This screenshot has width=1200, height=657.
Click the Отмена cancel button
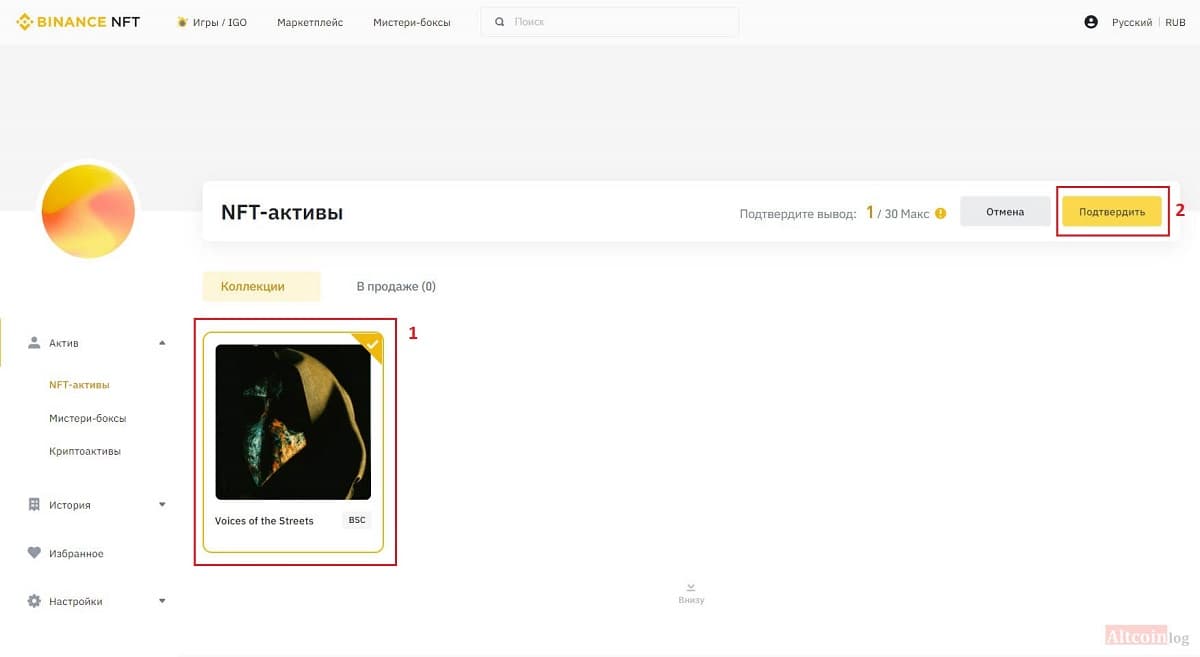[1005, 212]
